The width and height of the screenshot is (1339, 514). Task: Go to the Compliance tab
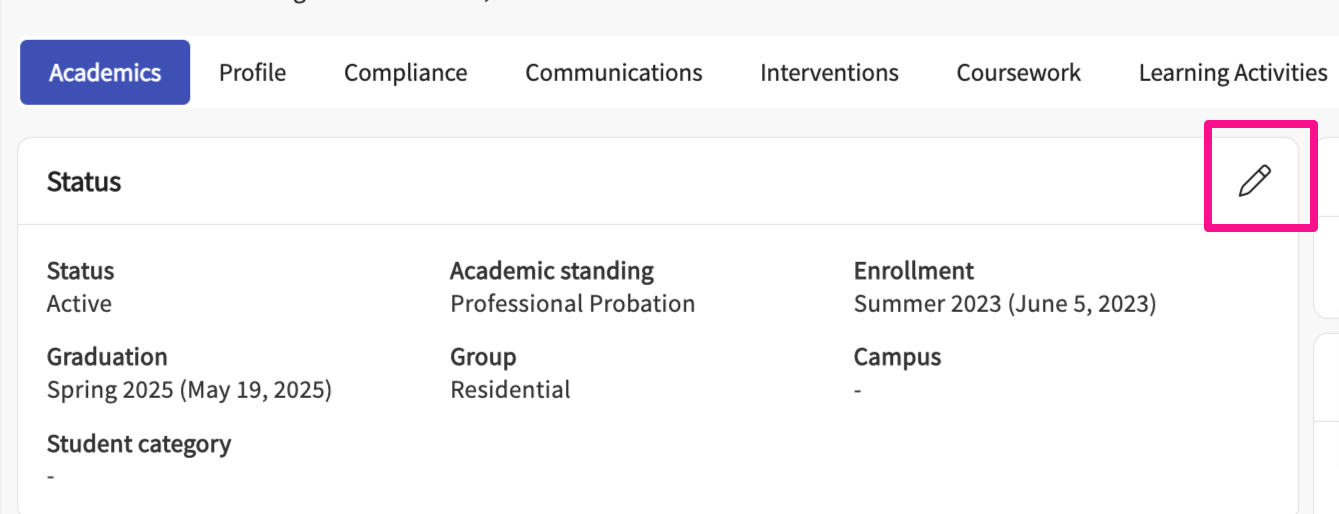pyautogui.click(x=405, y=73)
